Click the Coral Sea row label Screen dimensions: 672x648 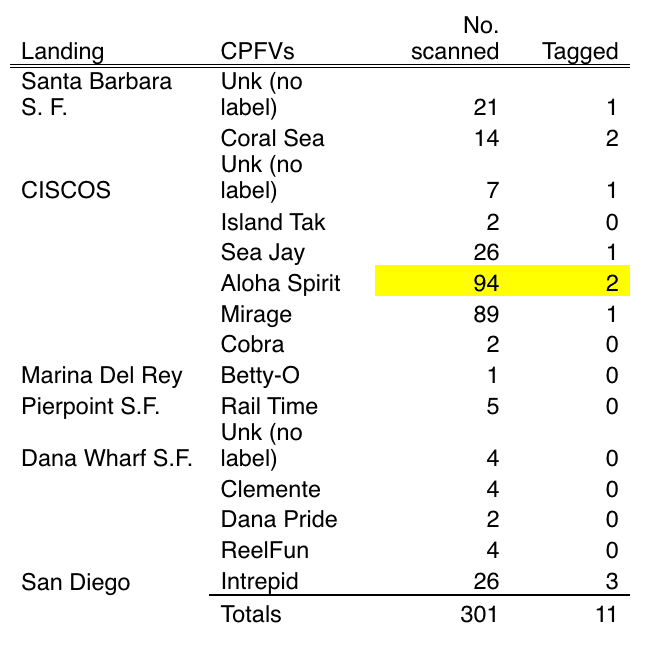tap(272, 138)
